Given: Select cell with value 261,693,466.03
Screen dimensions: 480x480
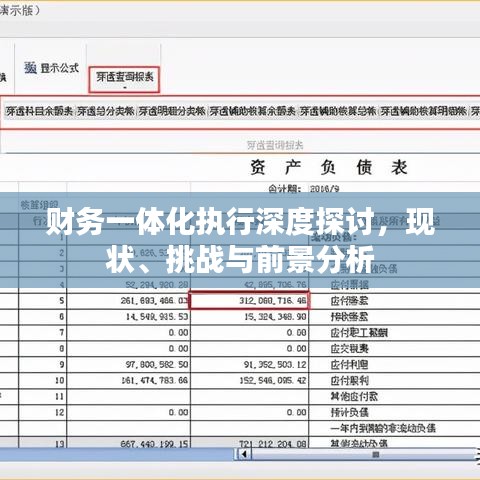Looking at the screenshot, I should [129, 301].
